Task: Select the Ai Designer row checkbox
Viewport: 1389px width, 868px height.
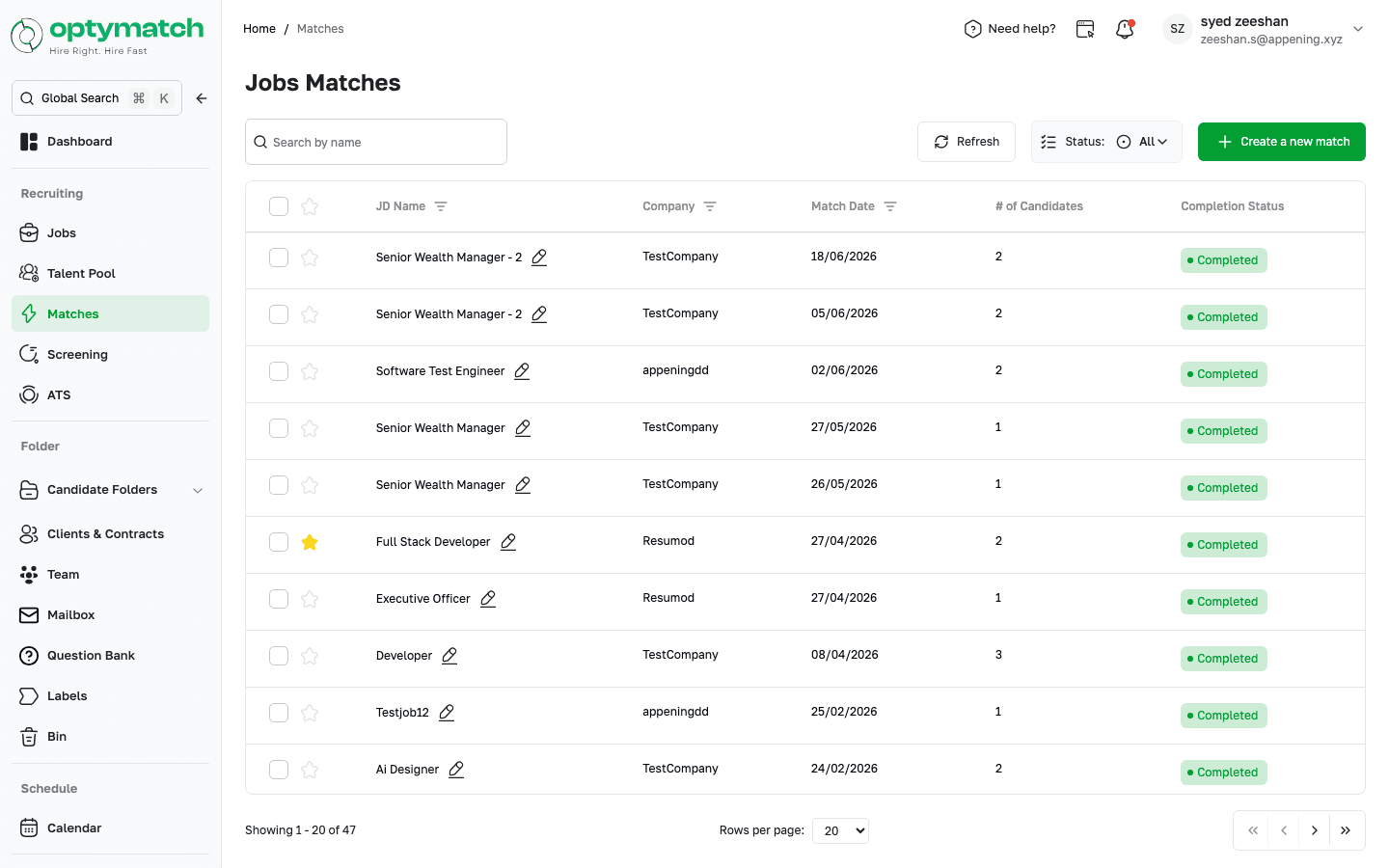Action: pyautogui.click(x=279, y=770)
